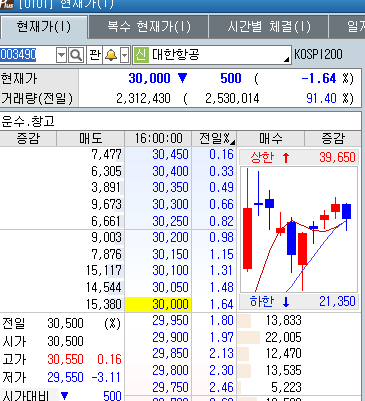Screen dimensions: 365x401
Task: Select bid price 29,900
Action: [170, 337]
